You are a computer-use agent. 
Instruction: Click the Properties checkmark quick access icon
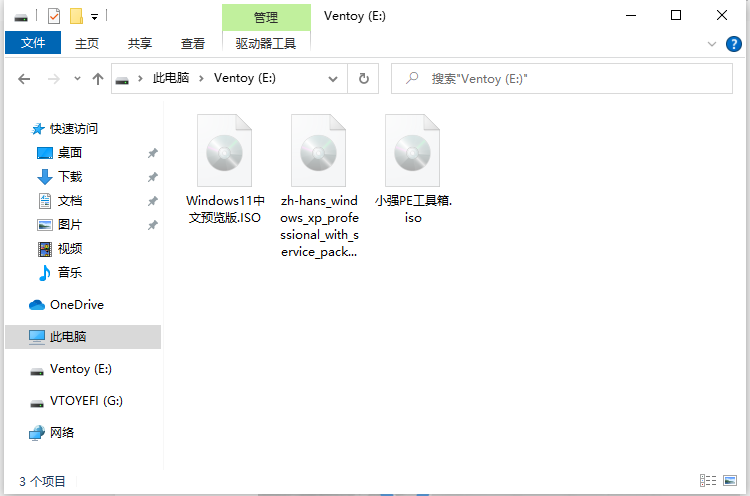click(54, 16)
